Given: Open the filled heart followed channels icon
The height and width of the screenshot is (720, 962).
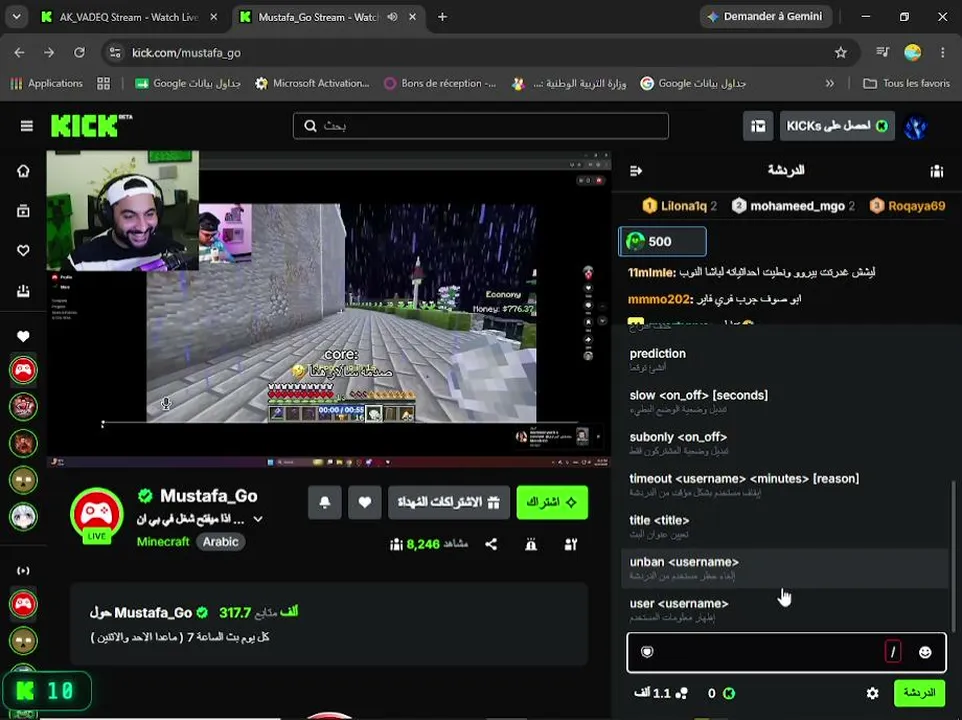Looking at the screenshot, I should (x=23, y=336).
